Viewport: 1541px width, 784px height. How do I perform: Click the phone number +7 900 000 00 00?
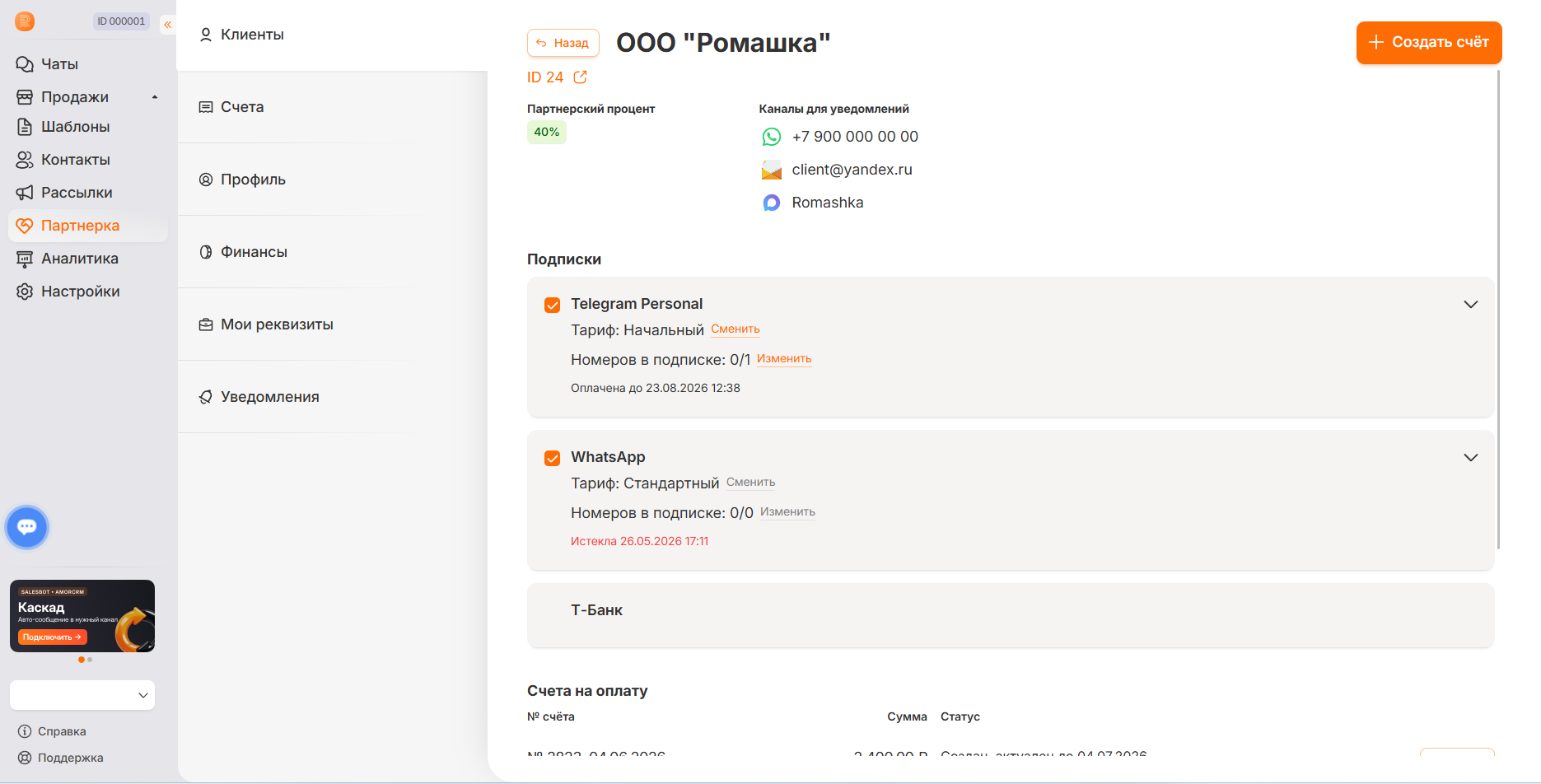[855, 137]
